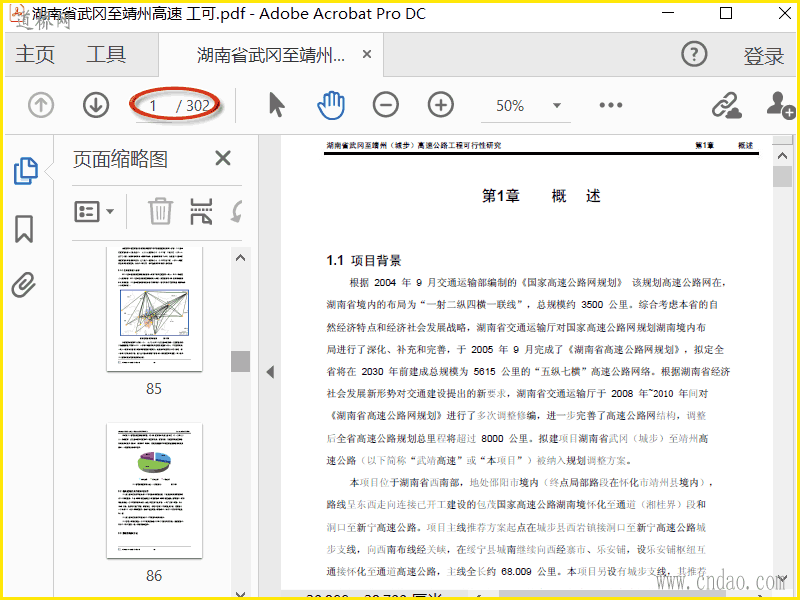The width and height of the screenshot is (800, 600).
Task: Click the page label 86
Action: [154, 576]
